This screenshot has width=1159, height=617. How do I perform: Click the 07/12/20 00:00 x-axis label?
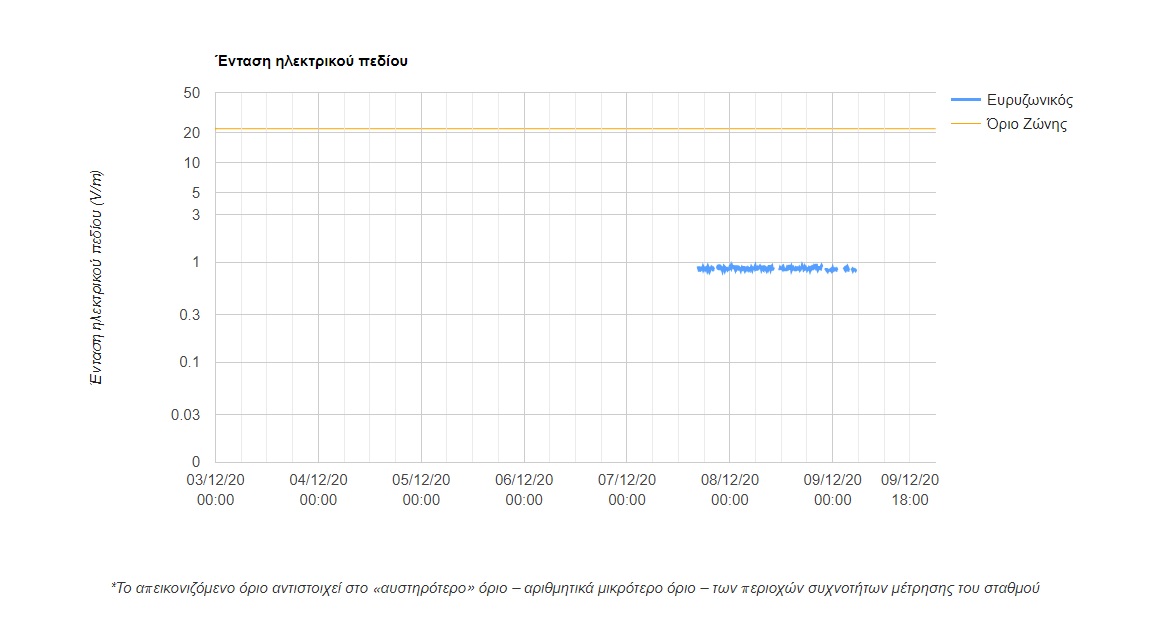coord(627,489)
